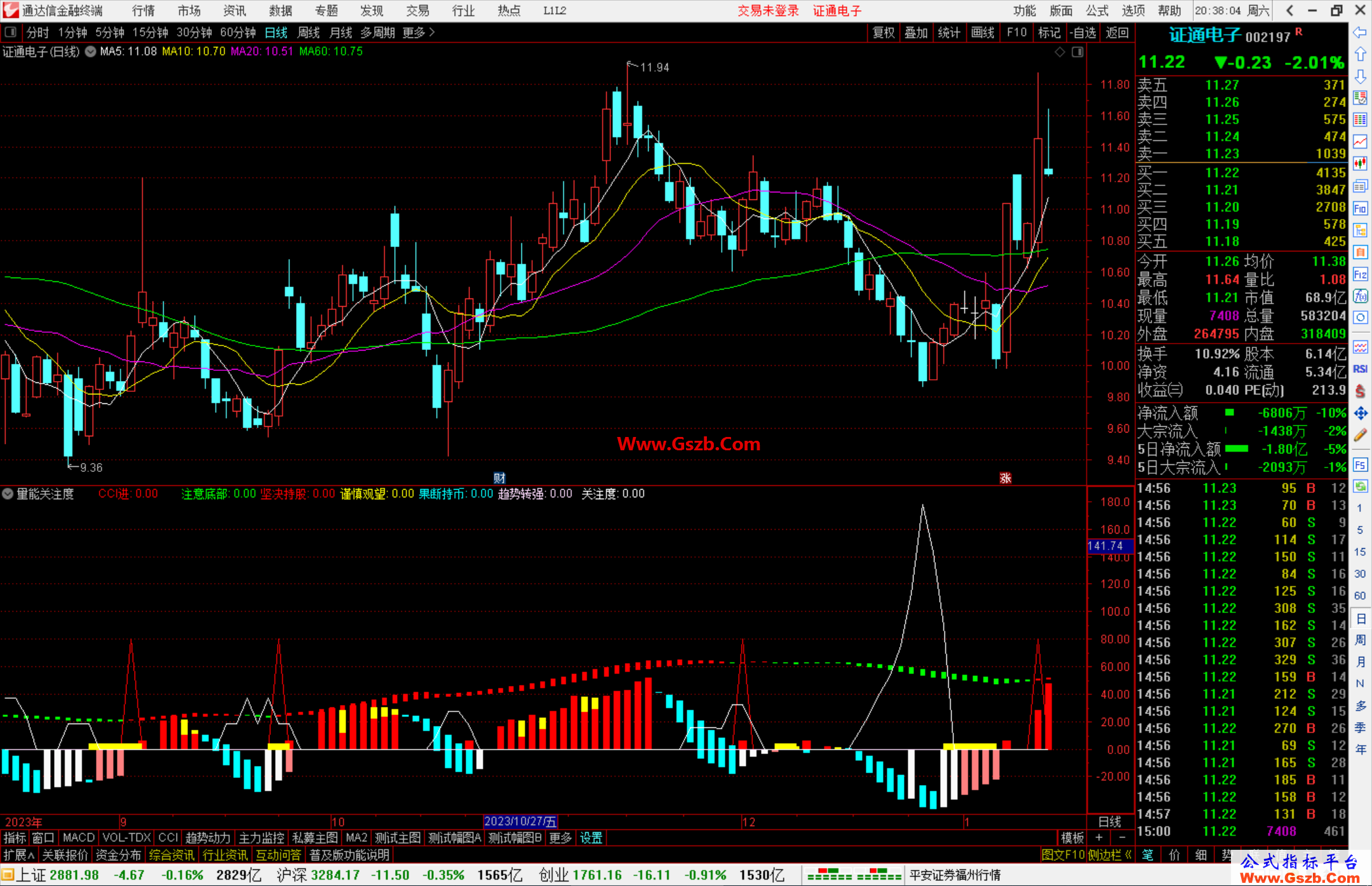Toggle 复权 price adjustment button
Image resolution: width=1372 pixels, height=886 pixels.
(884, 32)
